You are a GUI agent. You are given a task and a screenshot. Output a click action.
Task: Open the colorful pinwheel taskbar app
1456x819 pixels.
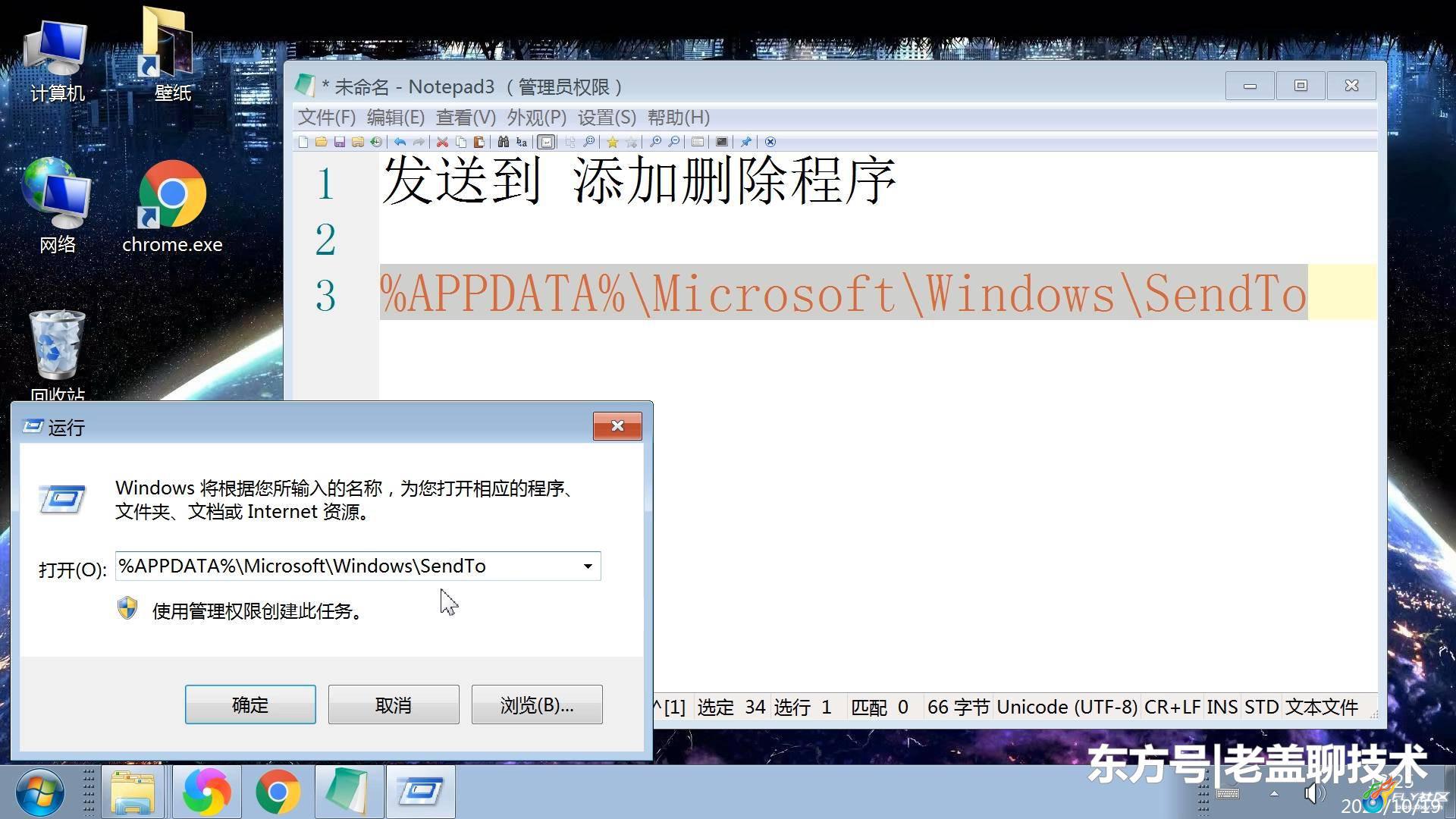pos(206,792)
